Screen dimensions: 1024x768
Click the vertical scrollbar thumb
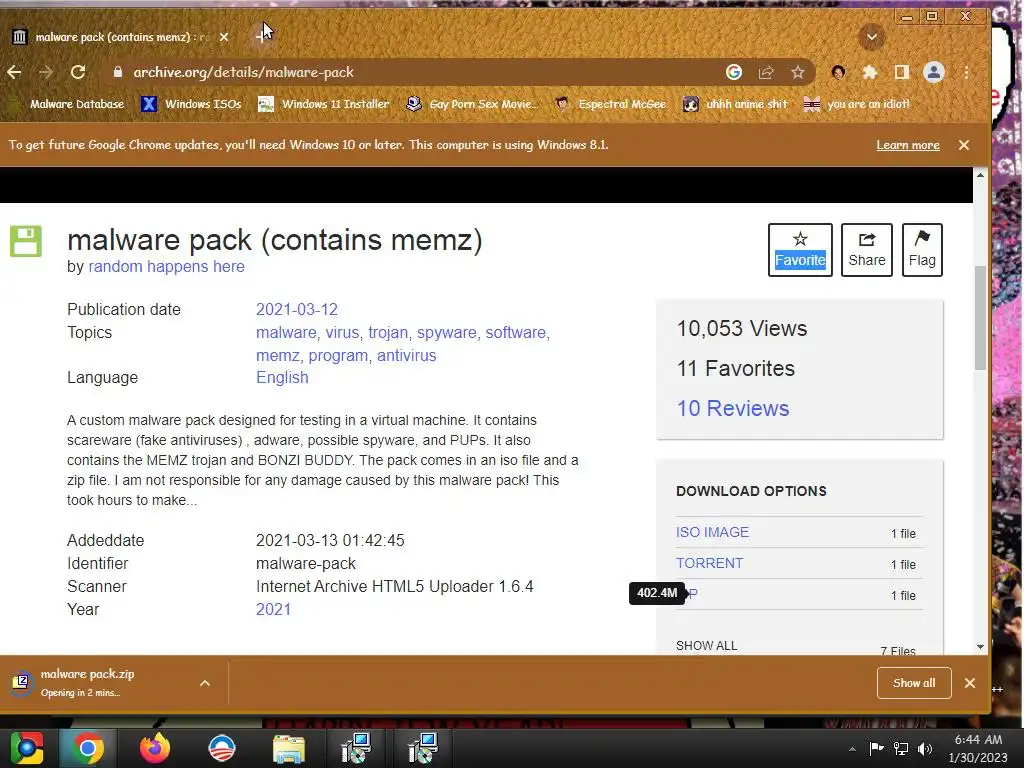980,318
